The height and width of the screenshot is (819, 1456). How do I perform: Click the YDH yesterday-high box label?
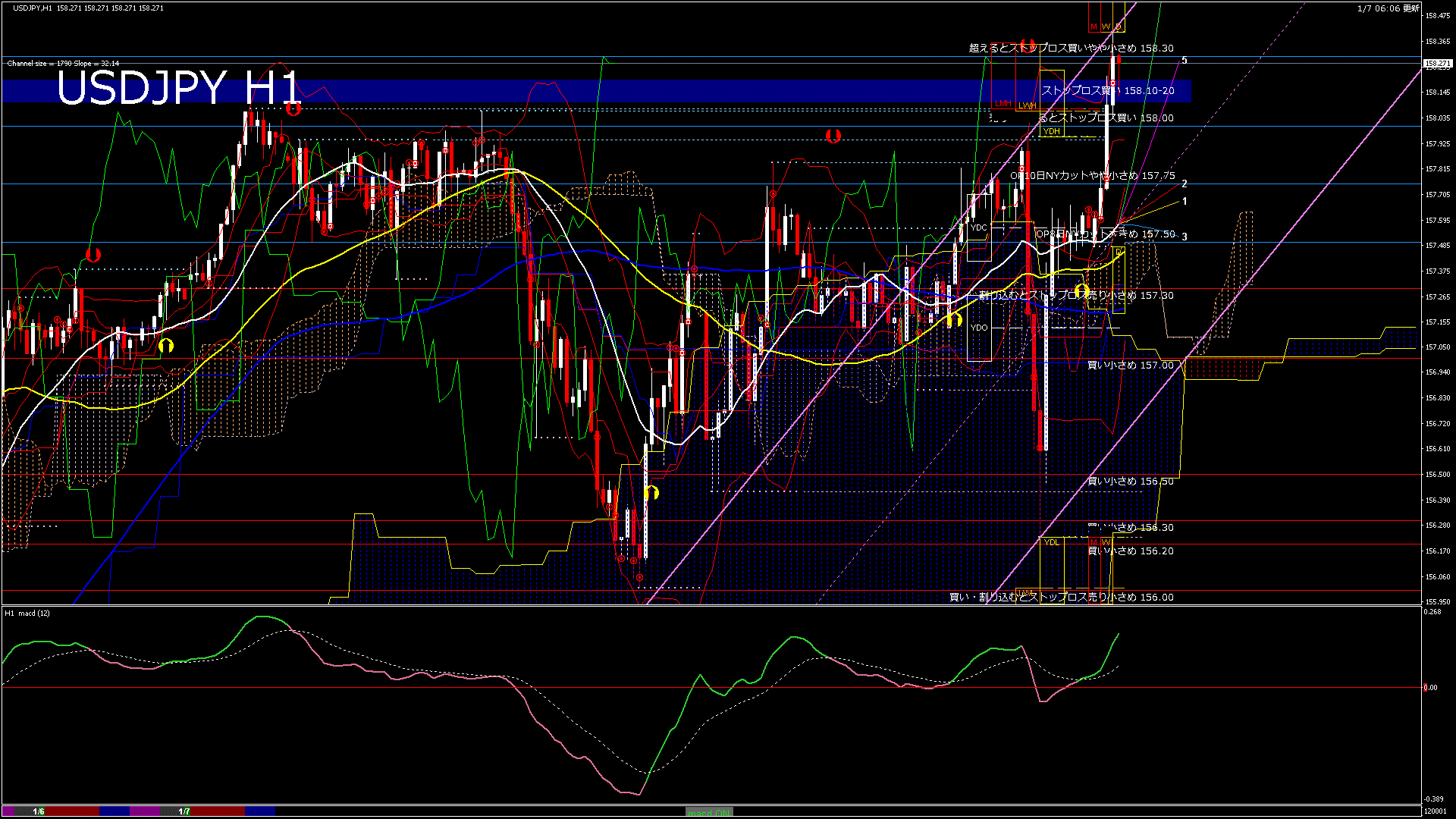point(1051,131)
